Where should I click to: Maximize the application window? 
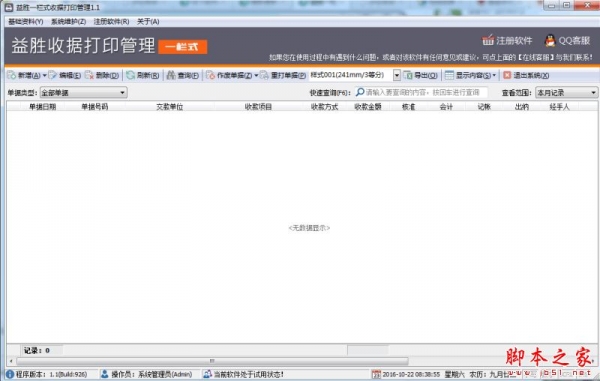coord(567,5)
